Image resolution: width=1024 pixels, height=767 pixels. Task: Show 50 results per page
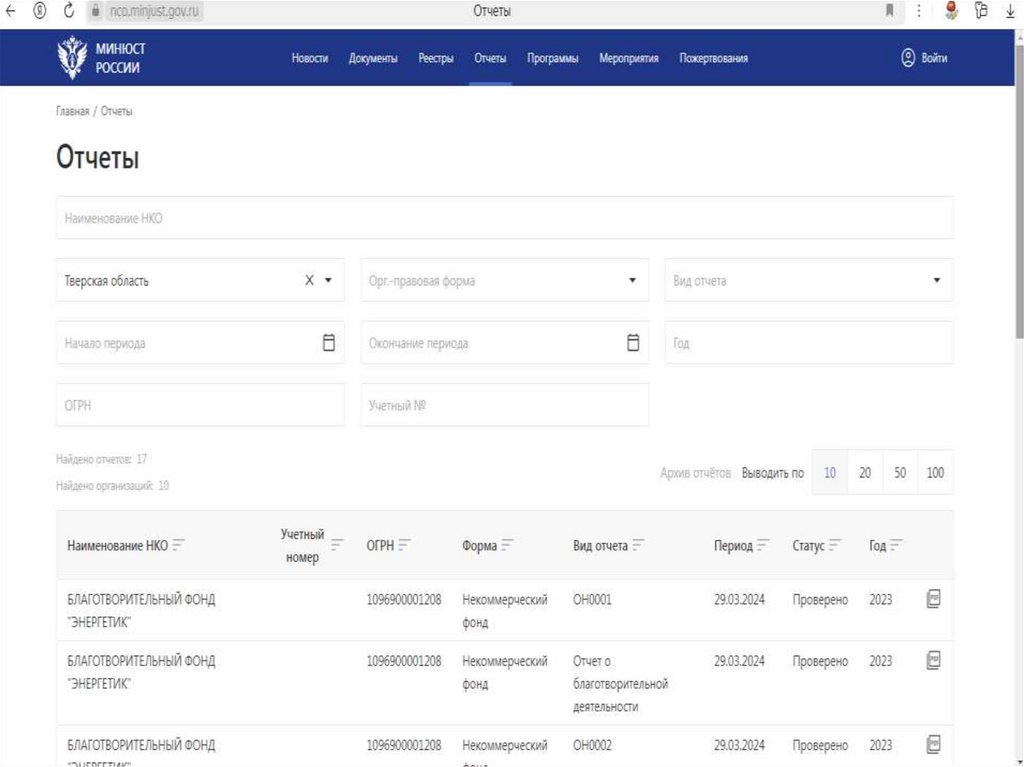tap(900, 473)
